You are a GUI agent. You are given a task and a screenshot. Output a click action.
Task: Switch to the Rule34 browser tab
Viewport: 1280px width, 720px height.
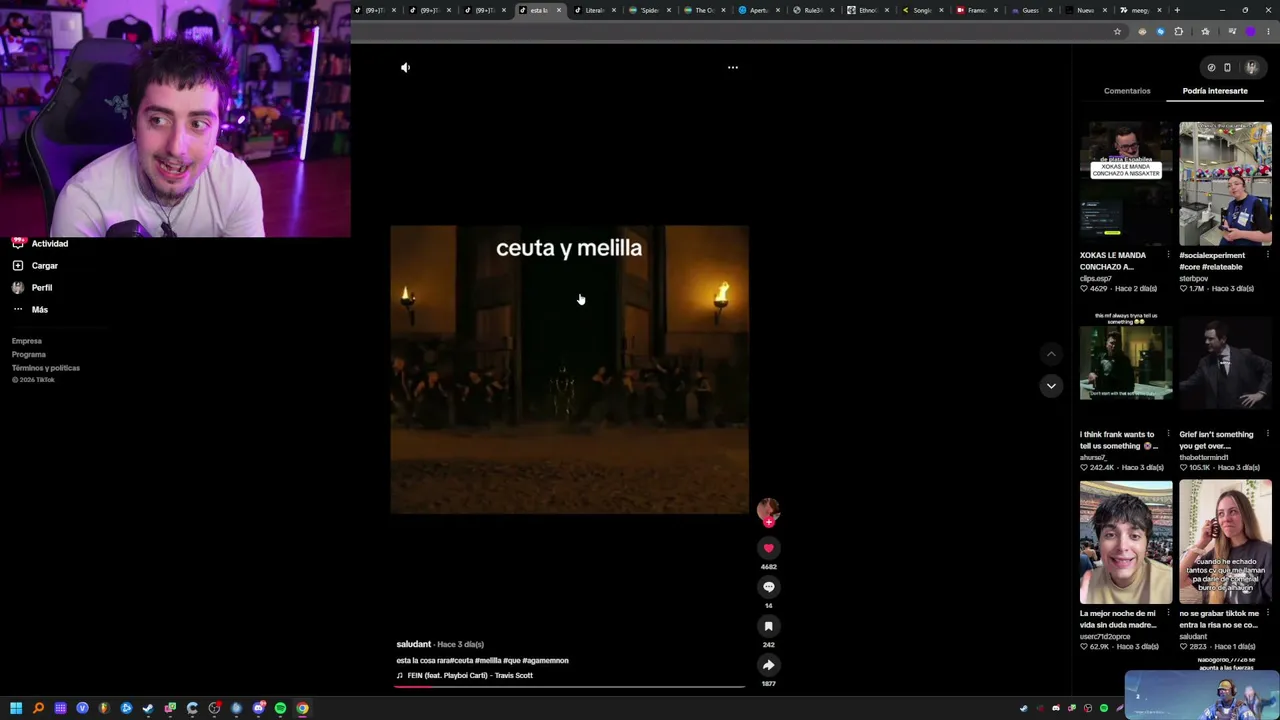[x=813, y=10]
